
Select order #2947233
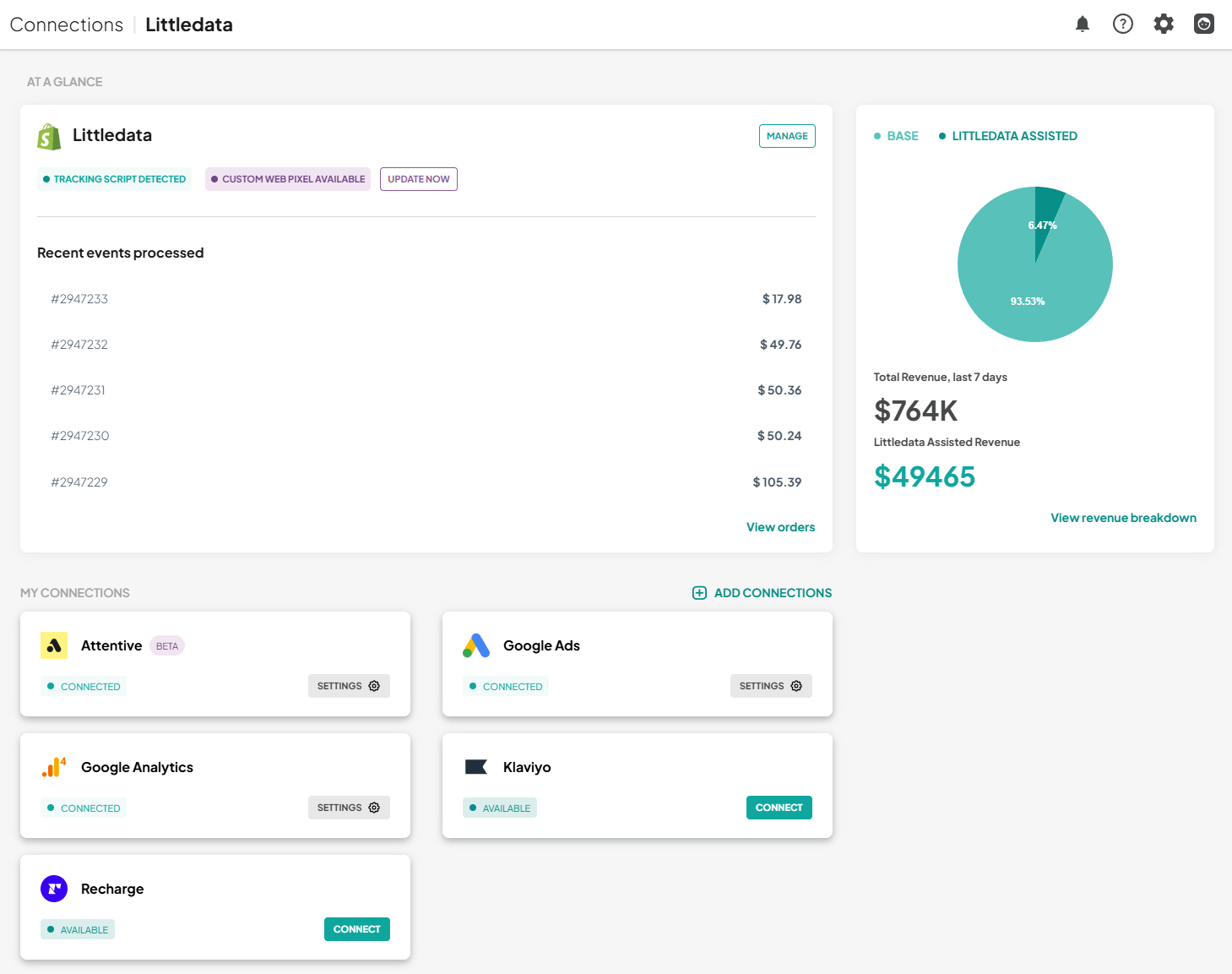click(79, 299)
